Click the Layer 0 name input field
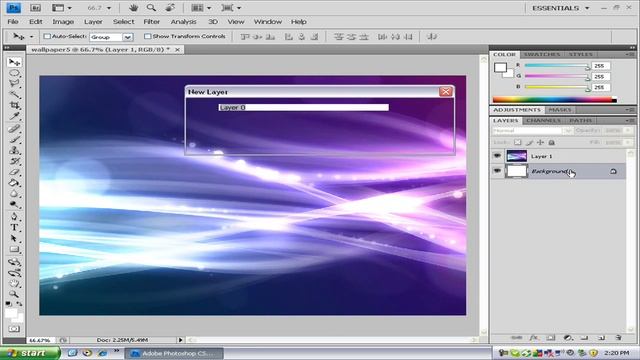The width and height of the screenshot is (640, 360). click(303, 107)
